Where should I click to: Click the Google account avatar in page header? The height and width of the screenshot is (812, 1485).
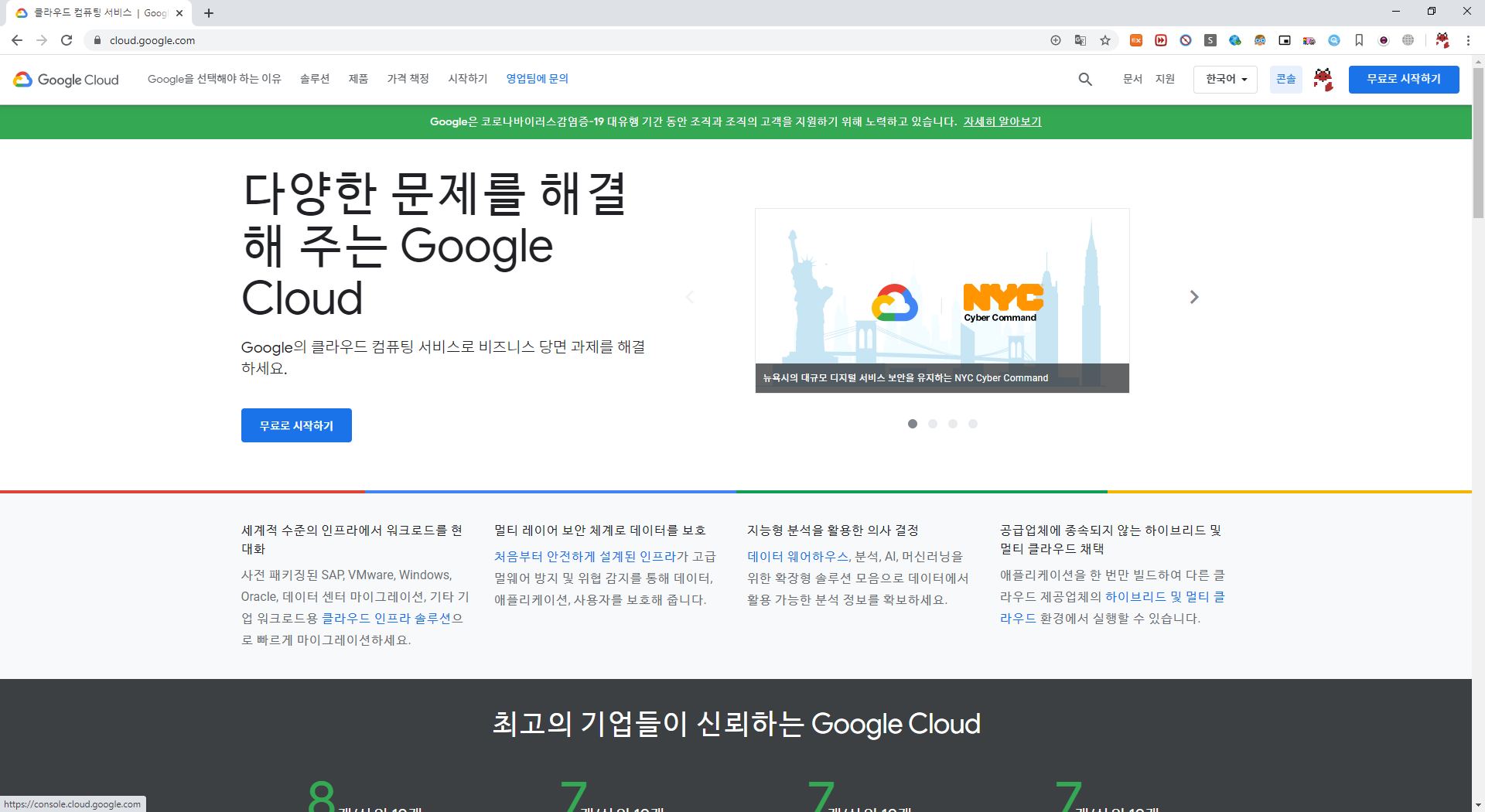[x=1323, y=79]
